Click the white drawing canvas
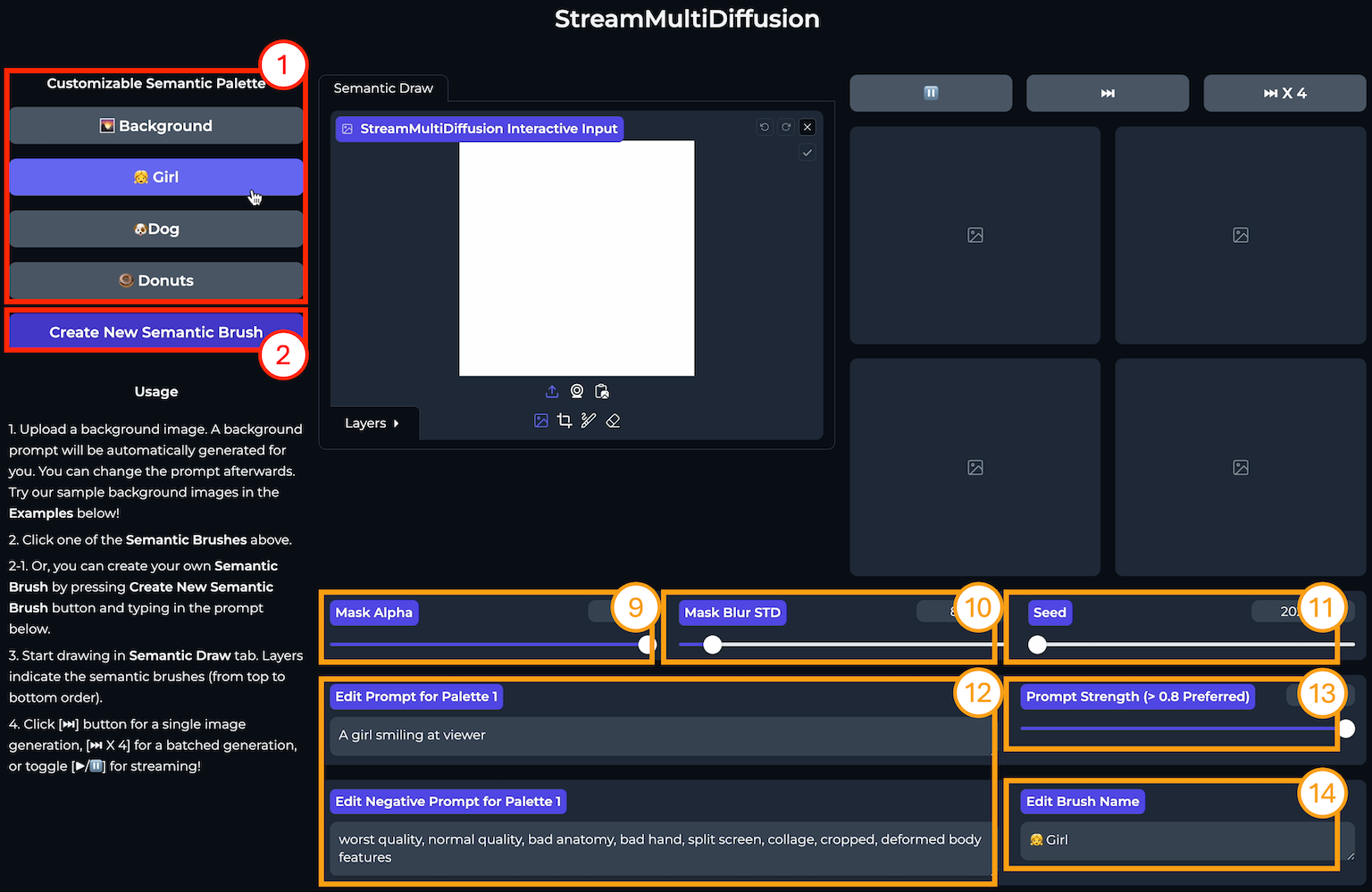 (x=577, y=258)
